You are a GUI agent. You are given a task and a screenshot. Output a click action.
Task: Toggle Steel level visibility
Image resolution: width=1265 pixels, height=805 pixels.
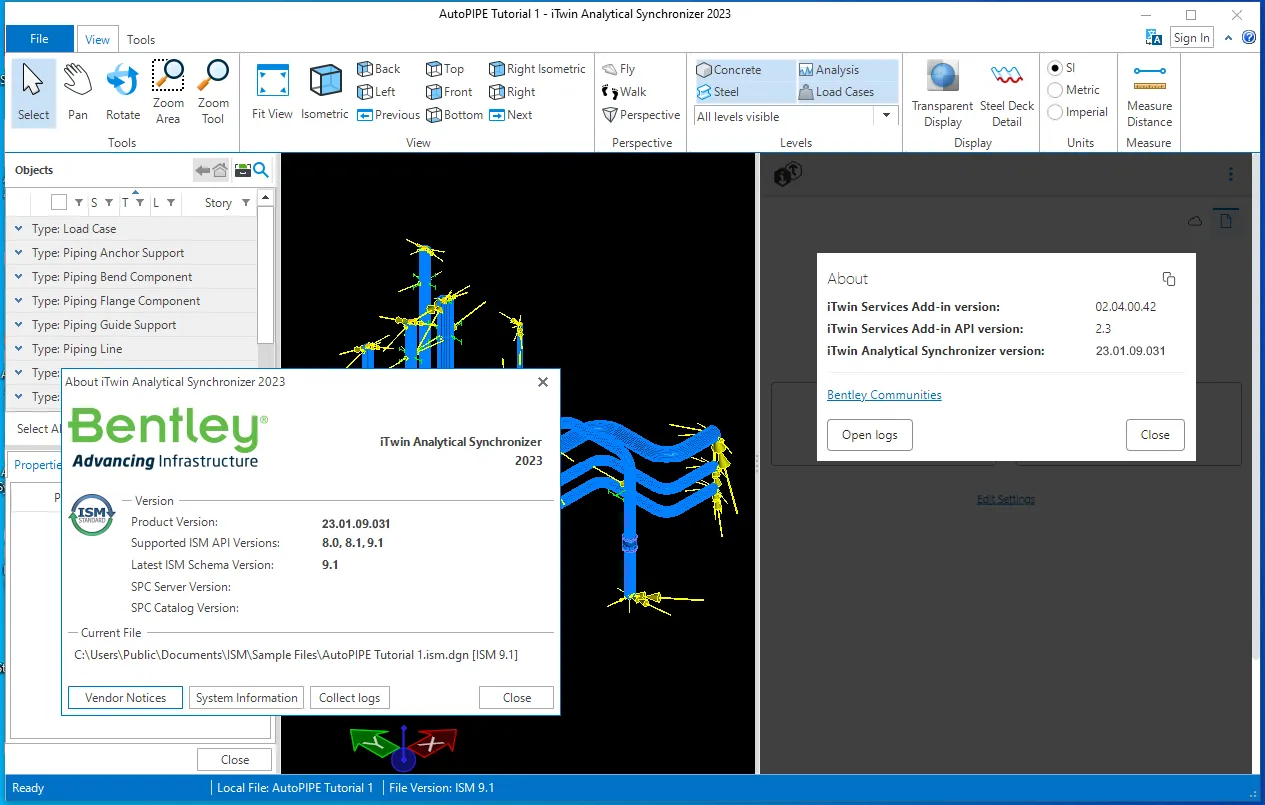[744, 92]
